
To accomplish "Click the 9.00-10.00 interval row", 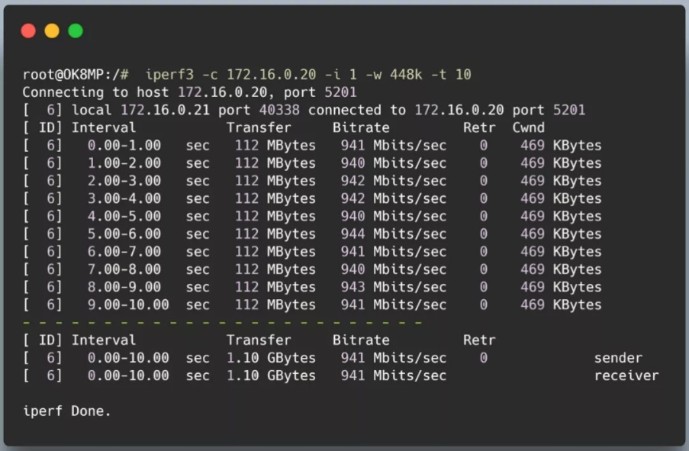I will pos(312,305).
